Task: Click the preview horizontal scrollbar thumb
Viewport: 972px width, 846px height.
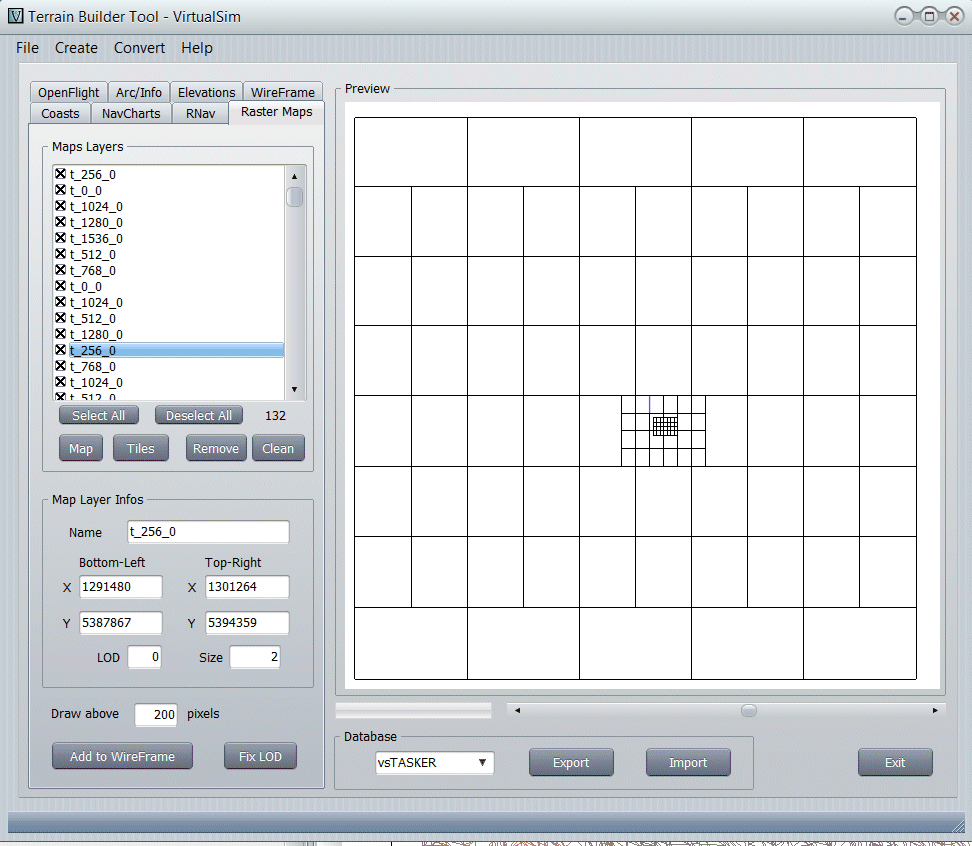Action: point(748,710)
